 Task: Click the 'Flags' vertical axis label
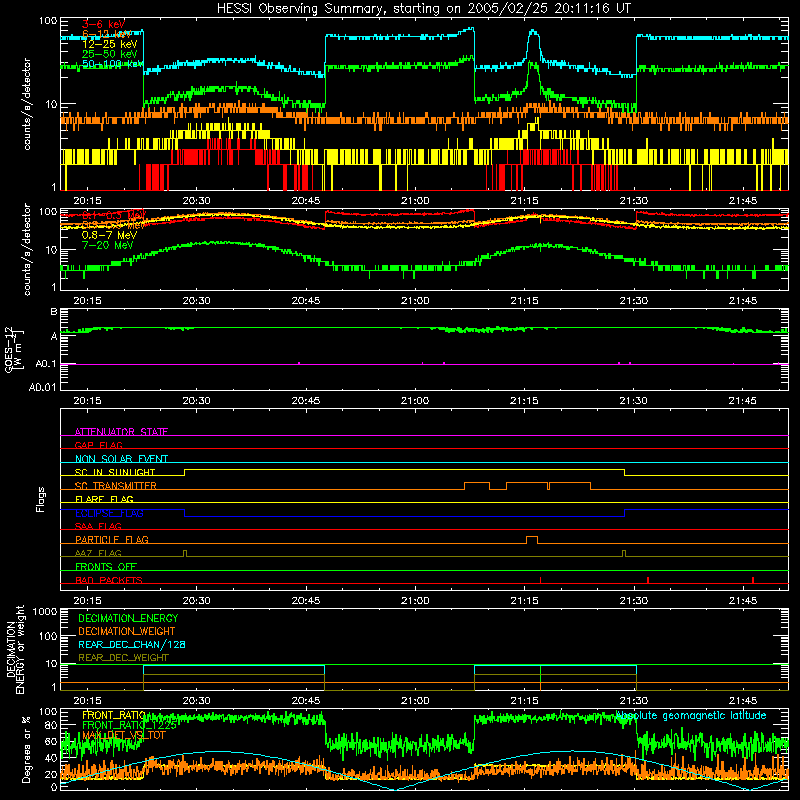41,499
